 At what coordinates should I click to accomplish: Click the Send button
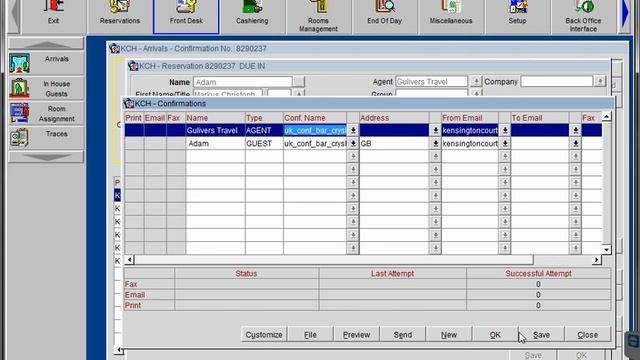pos(403,335)
